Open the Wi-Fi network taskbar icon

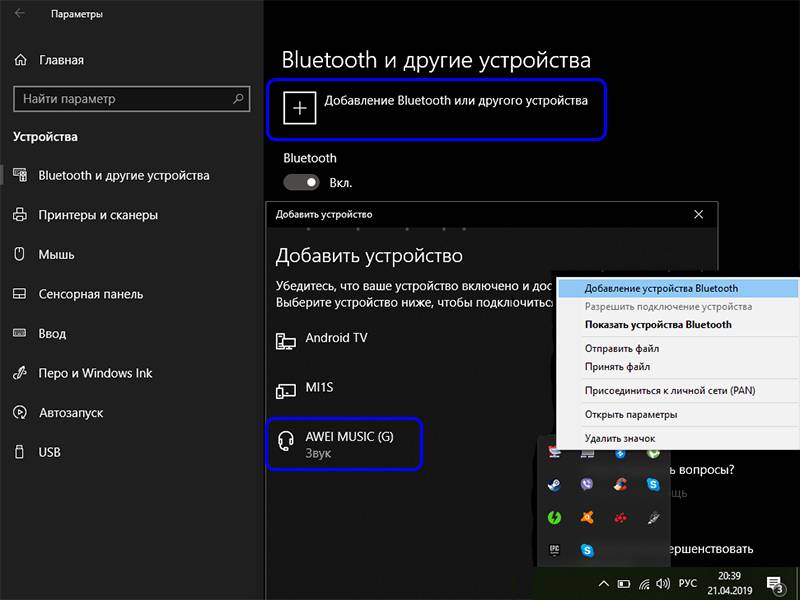coord(644,584)
